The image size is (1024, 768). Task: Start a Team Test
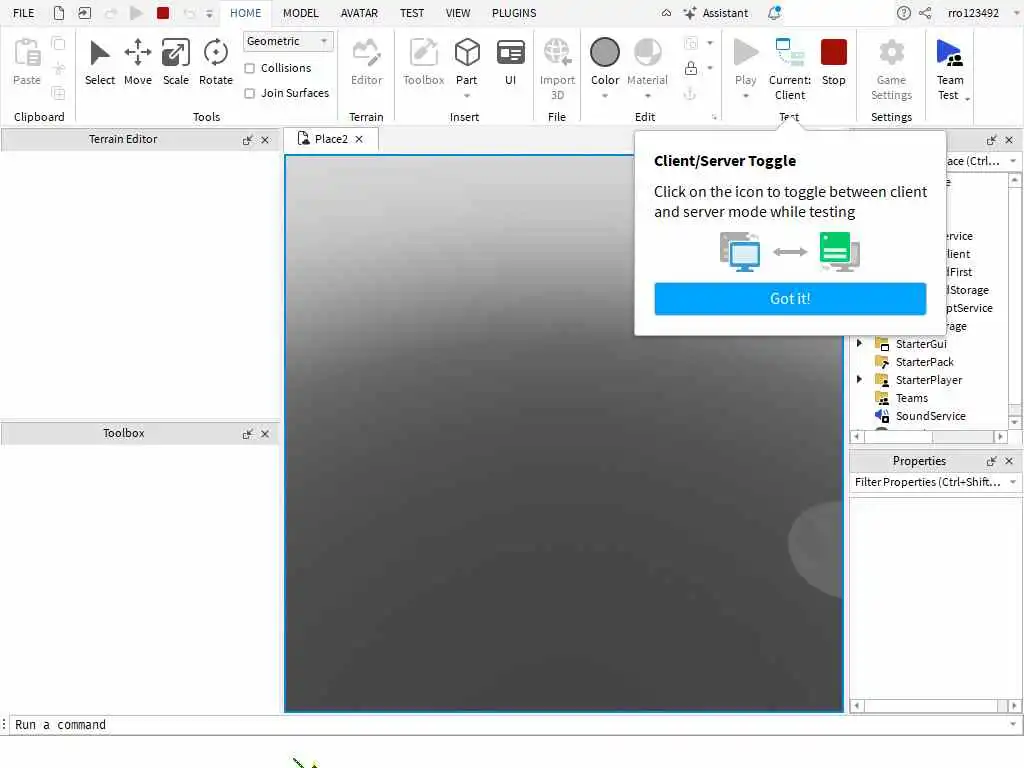click(950, 69)
